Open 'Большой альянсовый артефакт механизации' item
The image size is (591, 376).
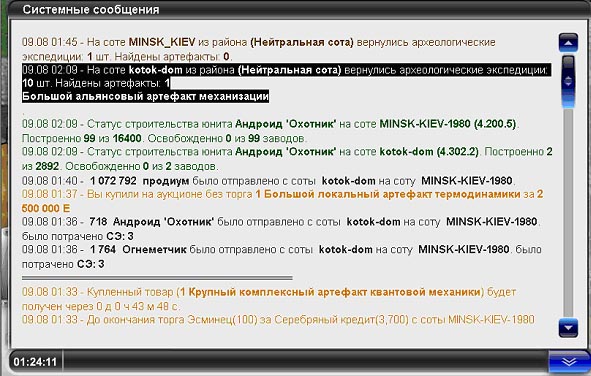point(145,96)
